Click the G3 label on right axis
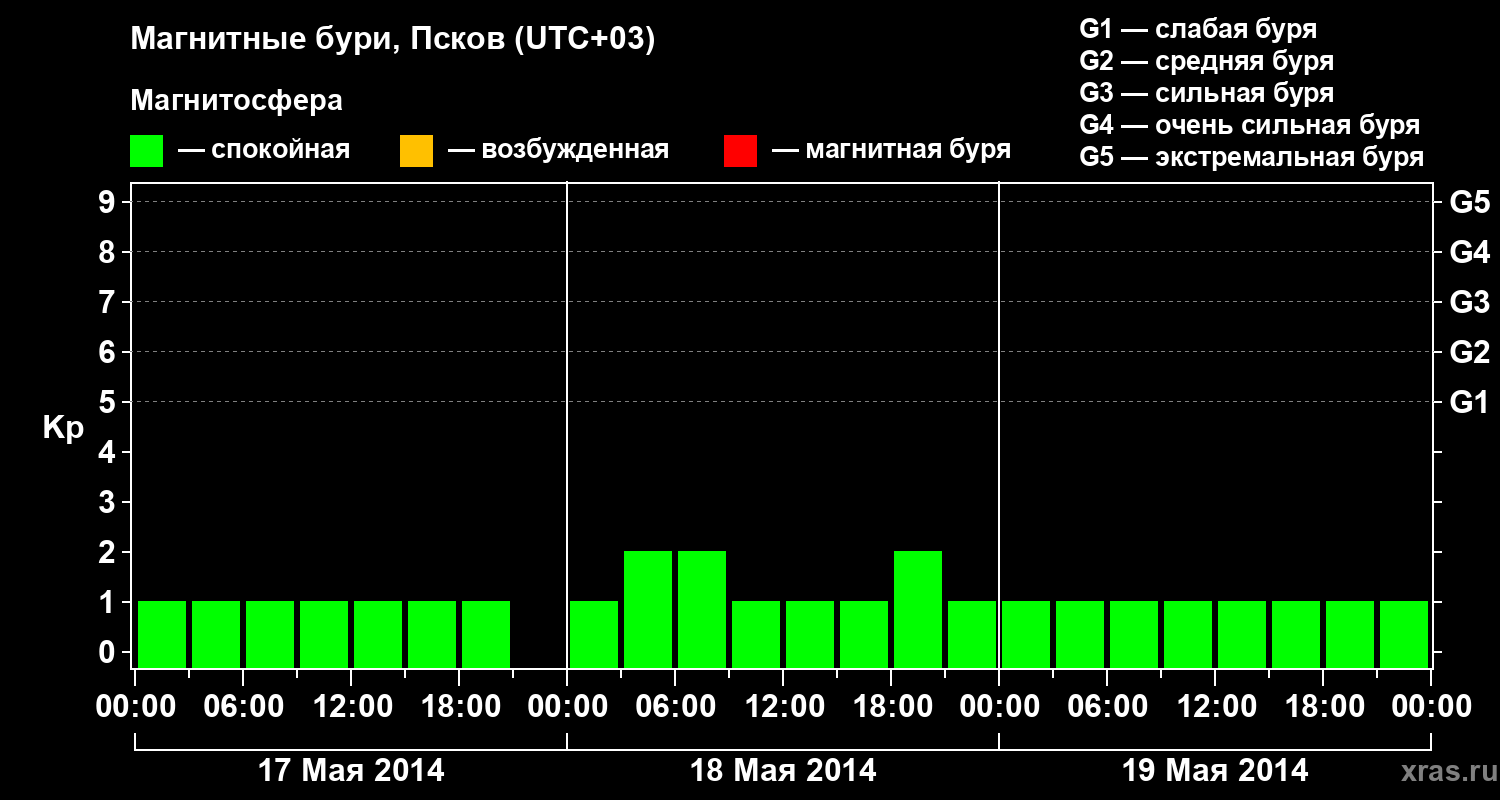1500x800 pixels. point(1470,302)
